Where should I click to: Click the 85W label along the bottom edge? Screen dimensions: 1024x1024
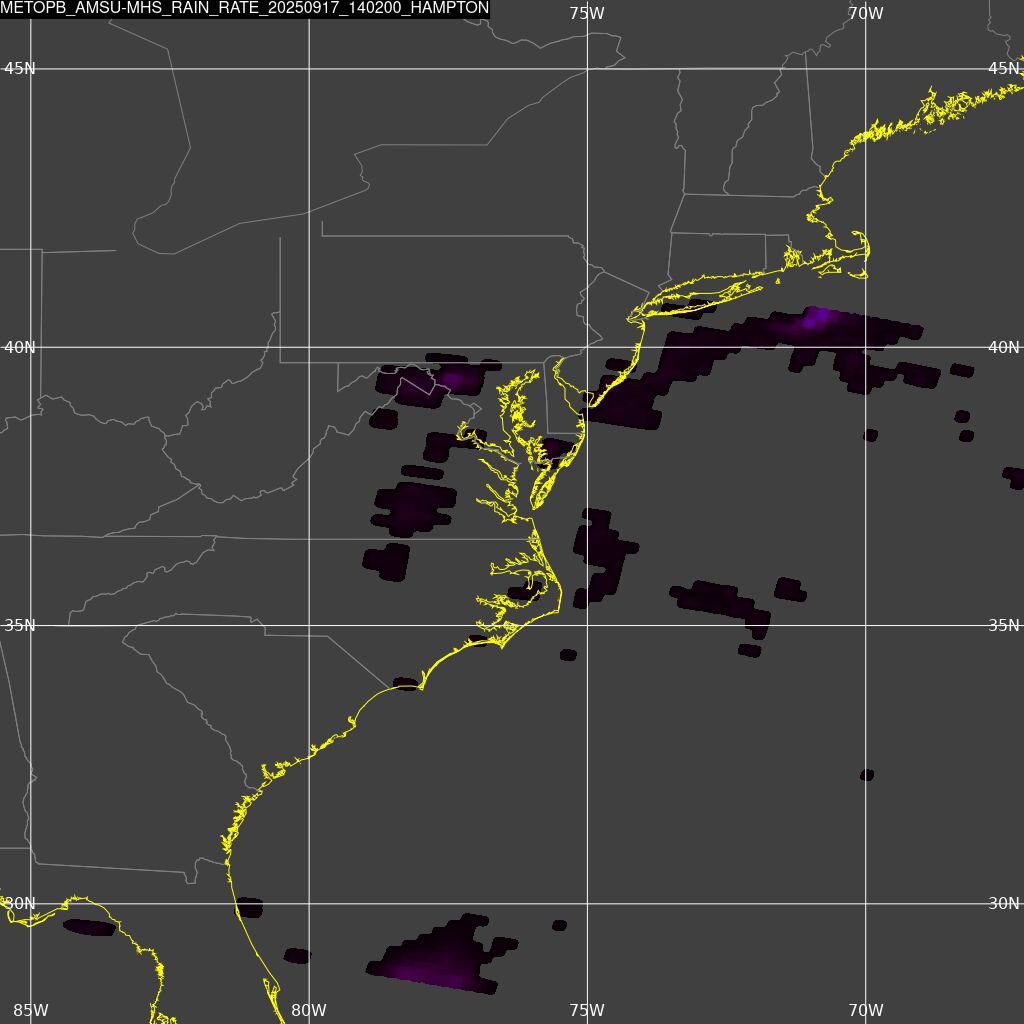(31, 1010)
